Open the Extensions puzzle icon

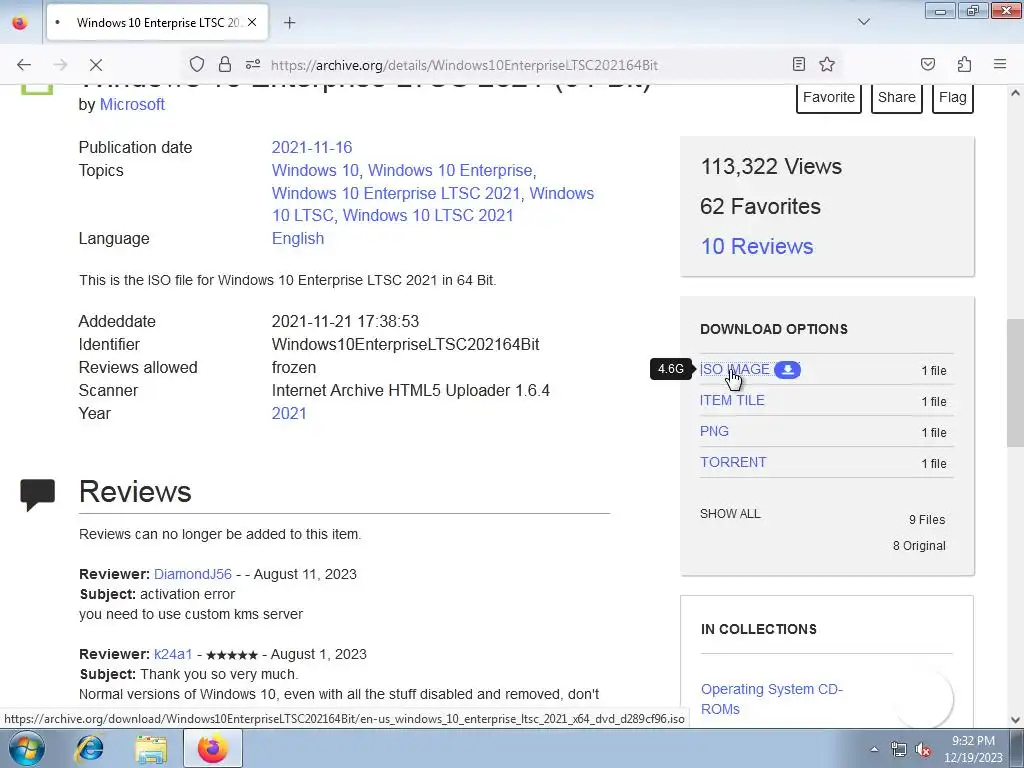(964, 64)
